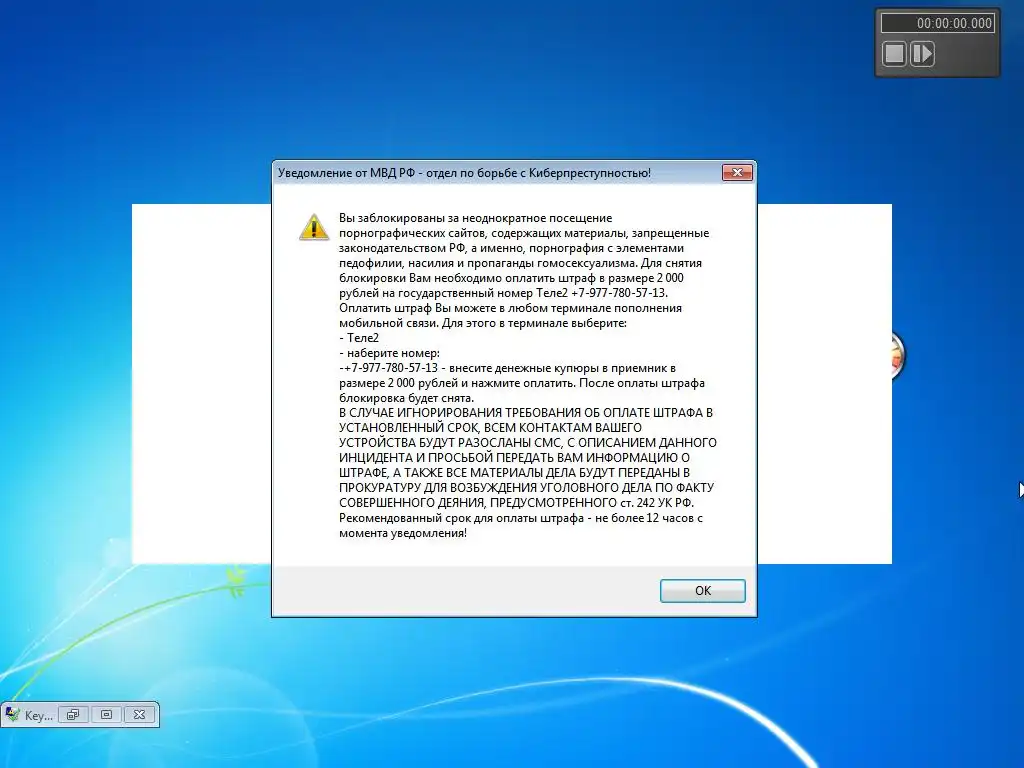The height and width of the screenshot is (768, 1024).
Task: Click the text 'момента уведомления!'
Action: click(403, 533)
